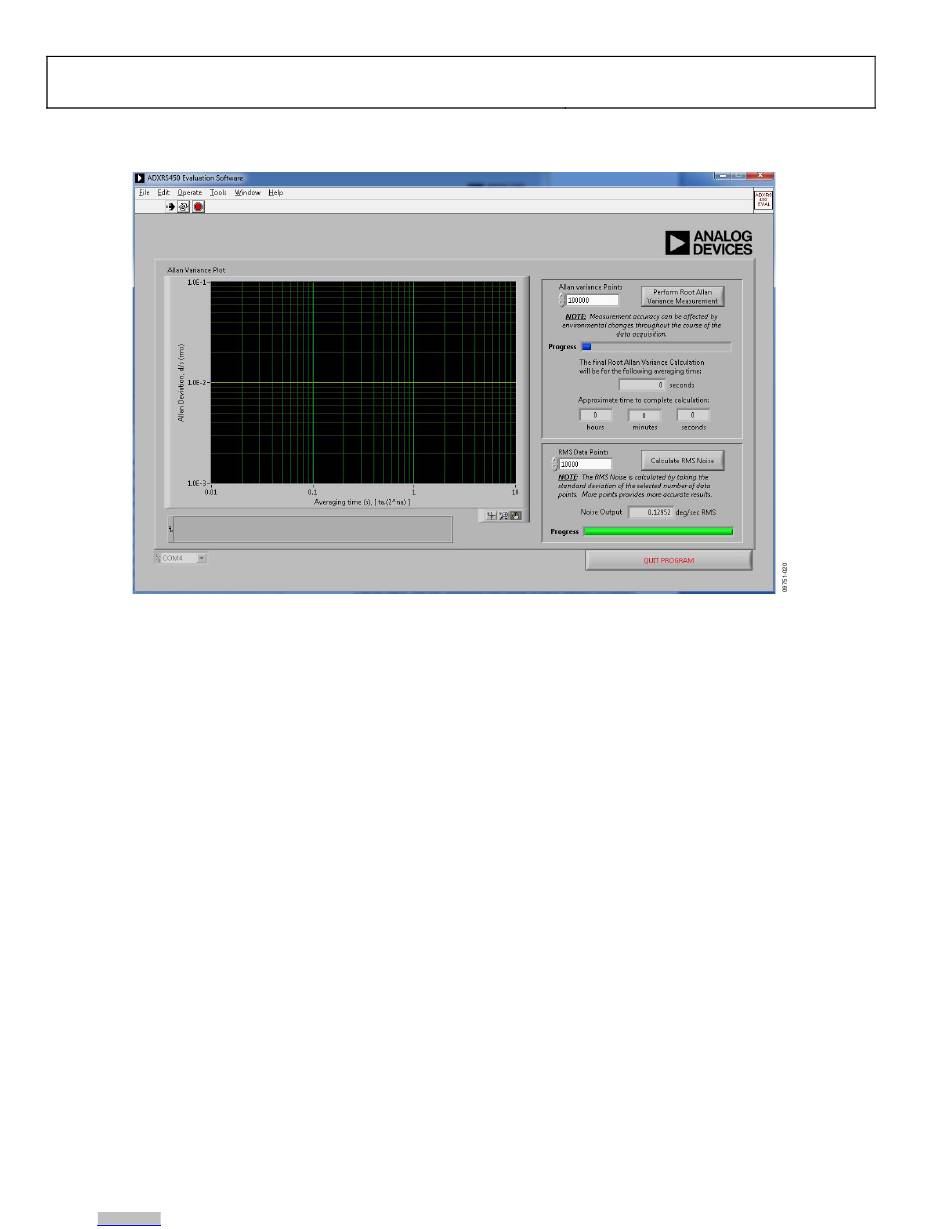Open the Edit menu
This screenshot has height=1229, width=950.
click(x=163, y=192)
